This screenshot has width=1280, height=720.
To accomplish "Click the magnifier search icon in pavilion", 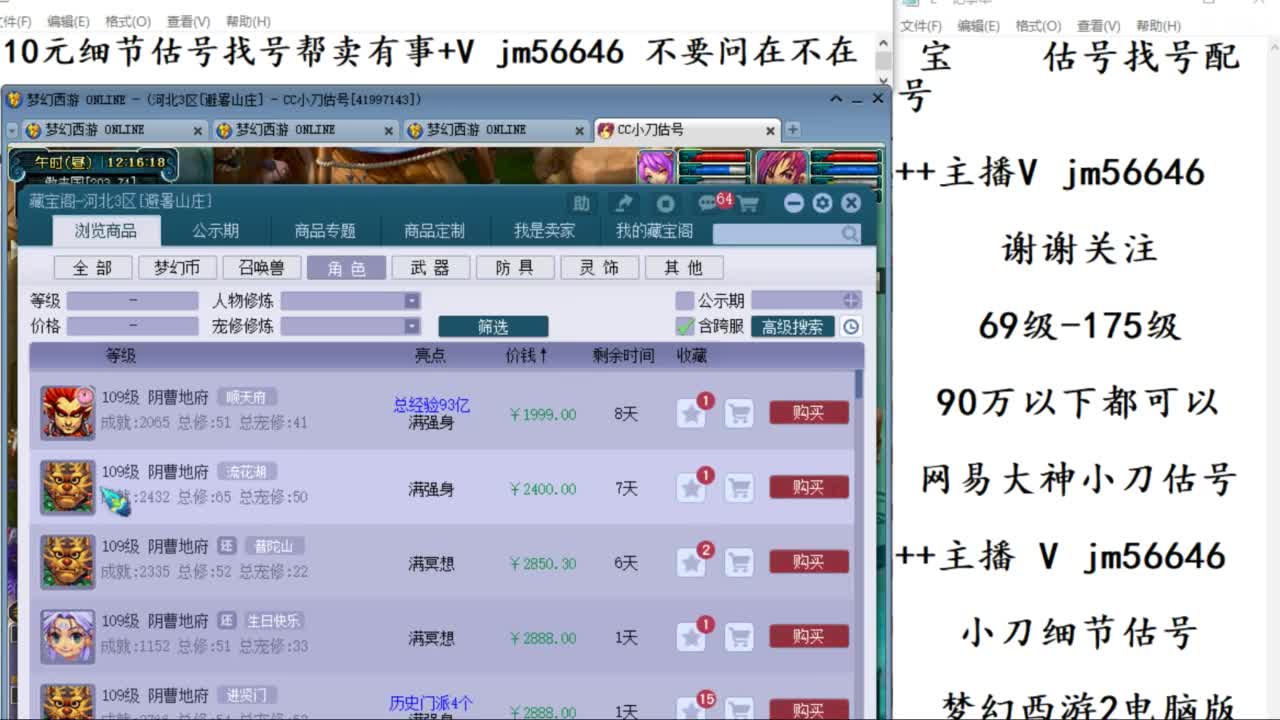I will [850, 234].
